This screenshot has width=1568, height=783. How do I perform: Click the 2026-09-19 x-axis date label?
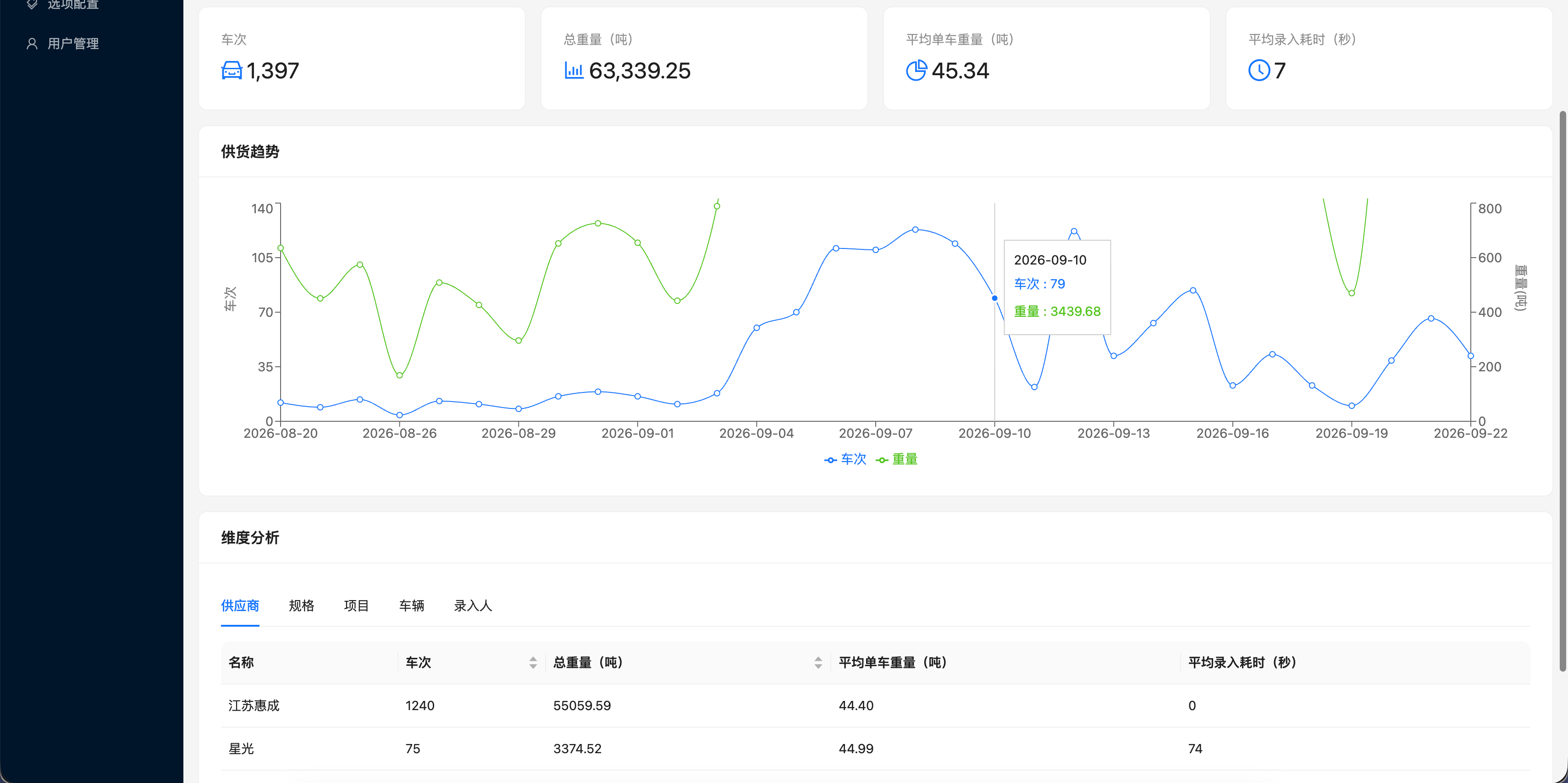click(x=1351, y=434)
